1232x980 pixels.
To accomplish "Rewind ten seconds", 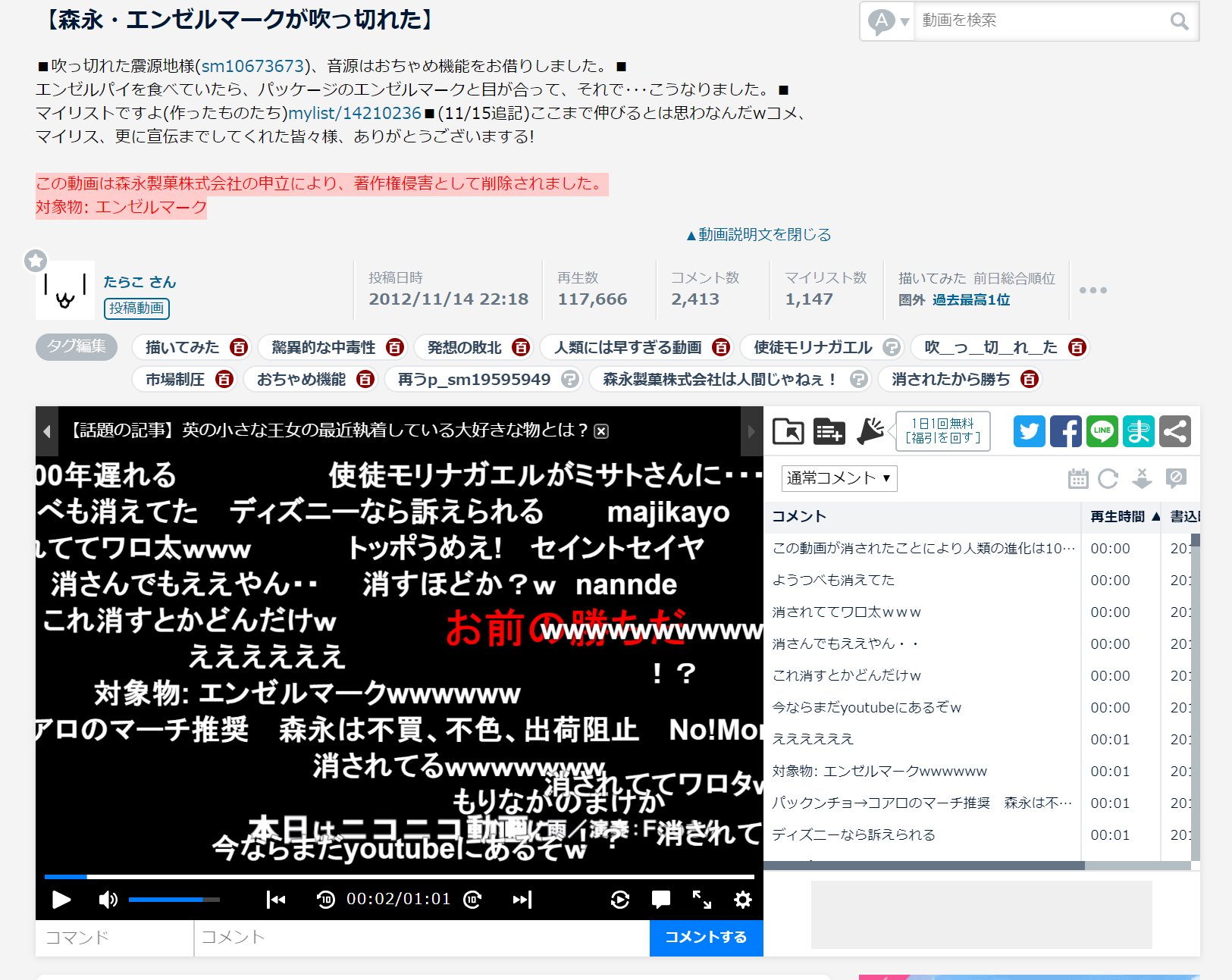I will point(326,900).
